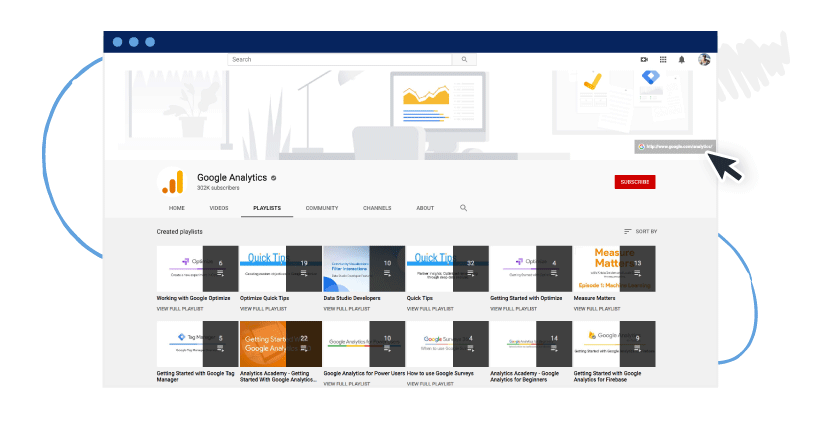Click the Getting Started with Optimize title
This screenshot has width=820, height=422.
(526, 298)
